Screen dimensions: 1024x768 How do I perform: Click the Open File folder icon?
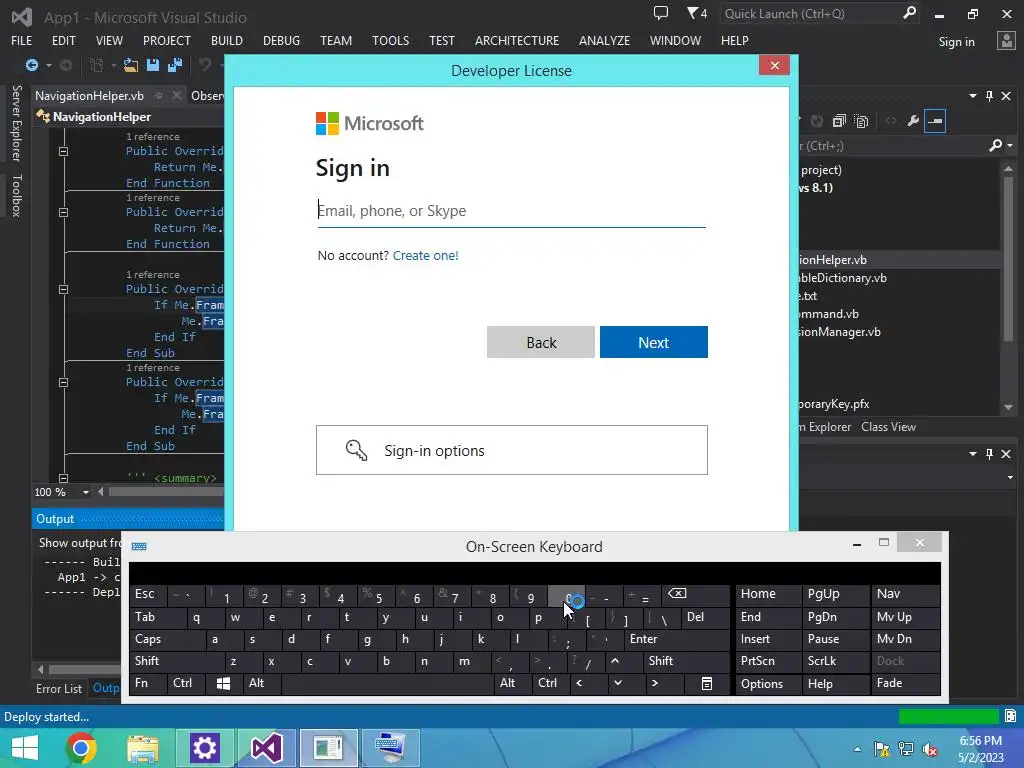(131, 65)
